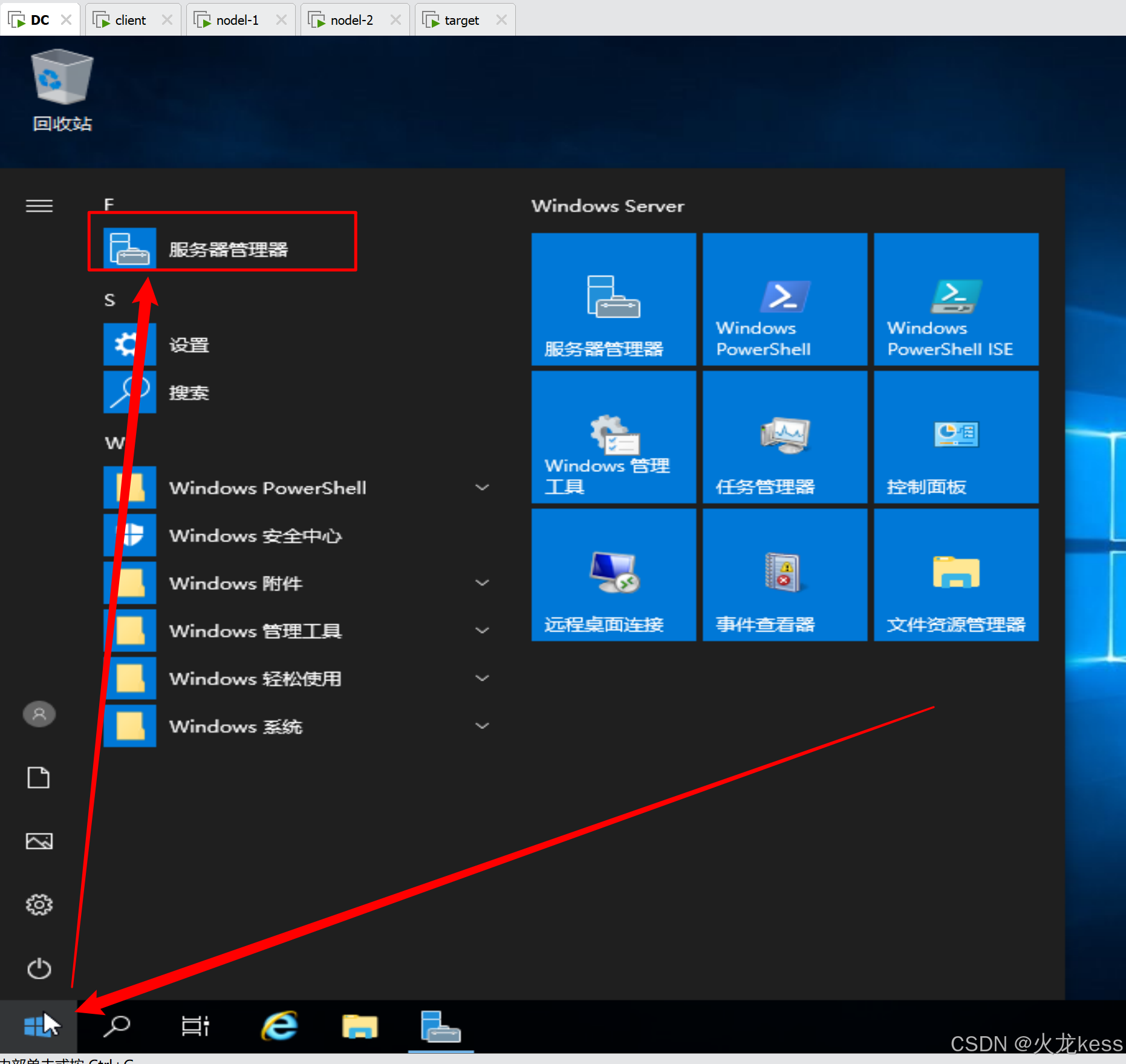The height and width of the screenshot is (1064, 1126).
Task: Select the 回收站 desktop icon
Action: (62, 91)
